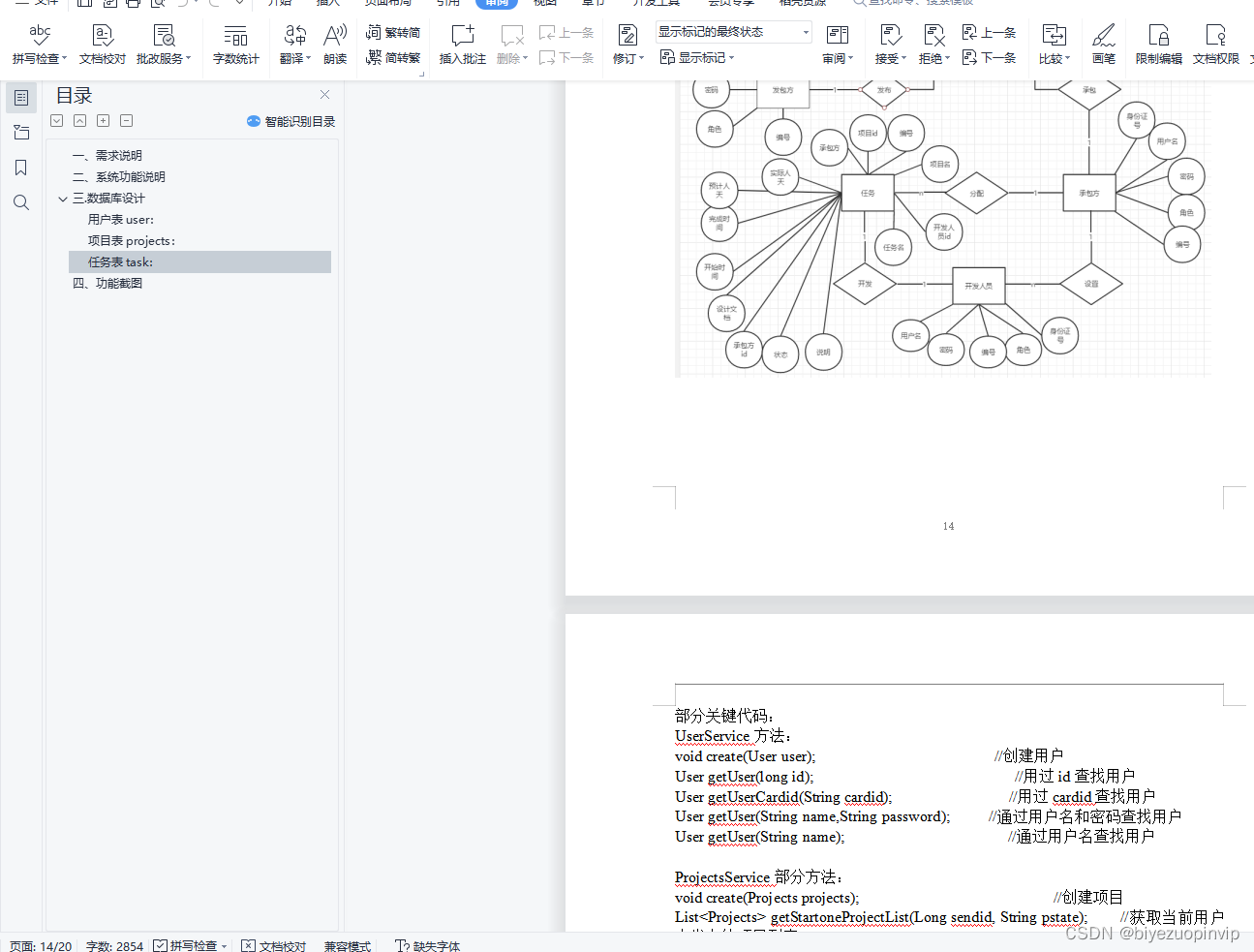Click 智能识别目录 smart outline recognition
Viewport: 1254px width, 952px height.
coord(291,121)
